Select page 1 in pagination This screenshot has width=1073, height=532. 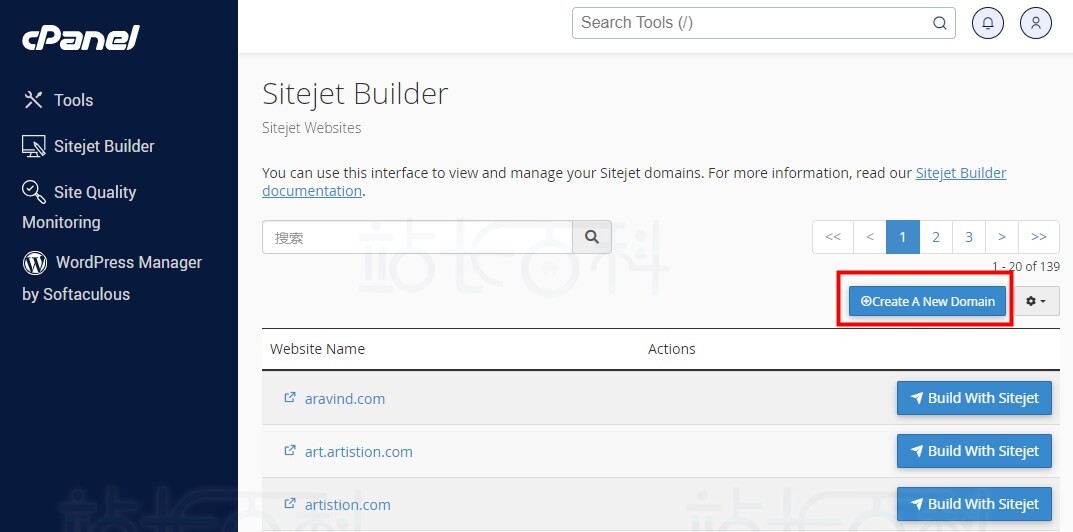pyautogui.click(x=903, y=237)
